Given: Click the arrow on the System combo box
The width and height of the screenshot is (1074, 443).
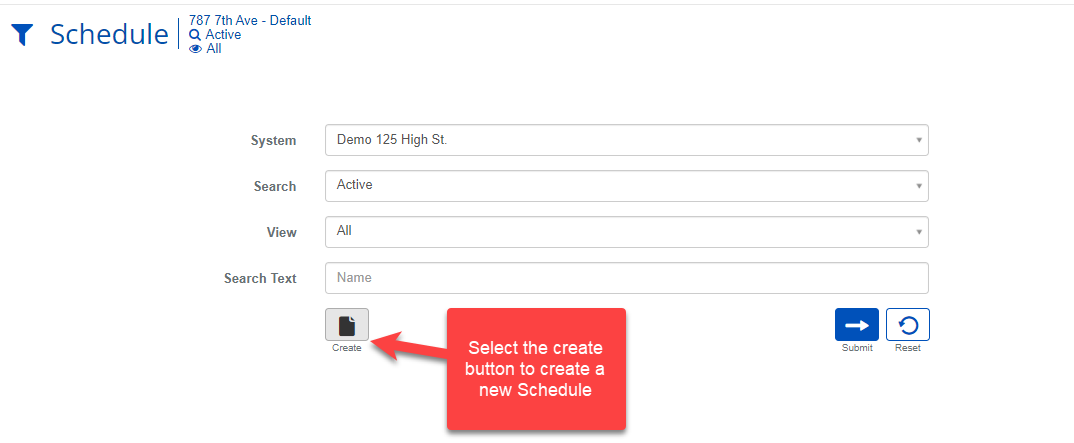Looking at the screenshot, I should 918,140.
